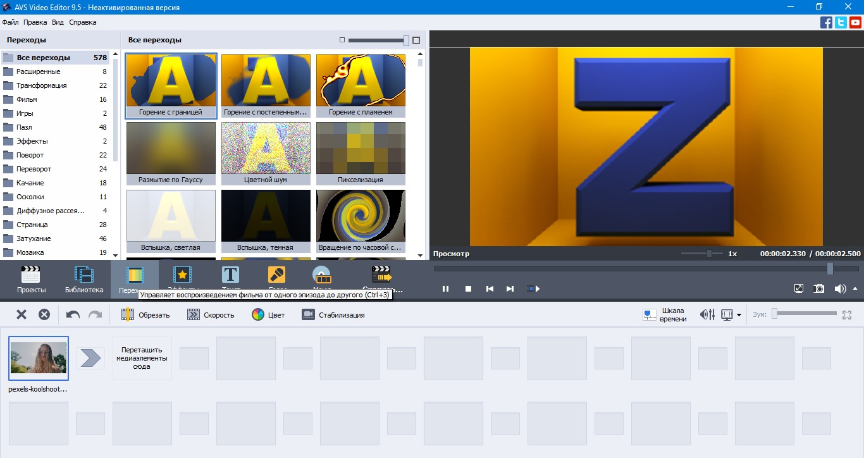
Task: Open the voice microphone icon
Action: point(276,274)
